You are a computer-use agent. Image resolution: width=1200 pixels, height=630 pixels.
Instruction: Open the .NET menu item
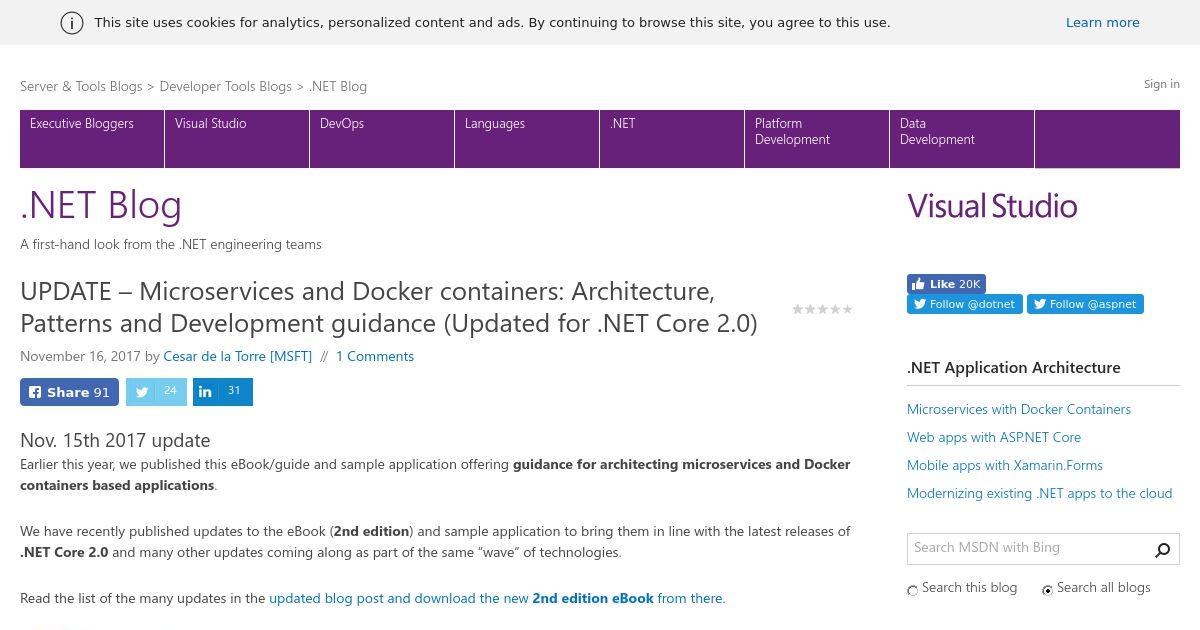[672, 139]
